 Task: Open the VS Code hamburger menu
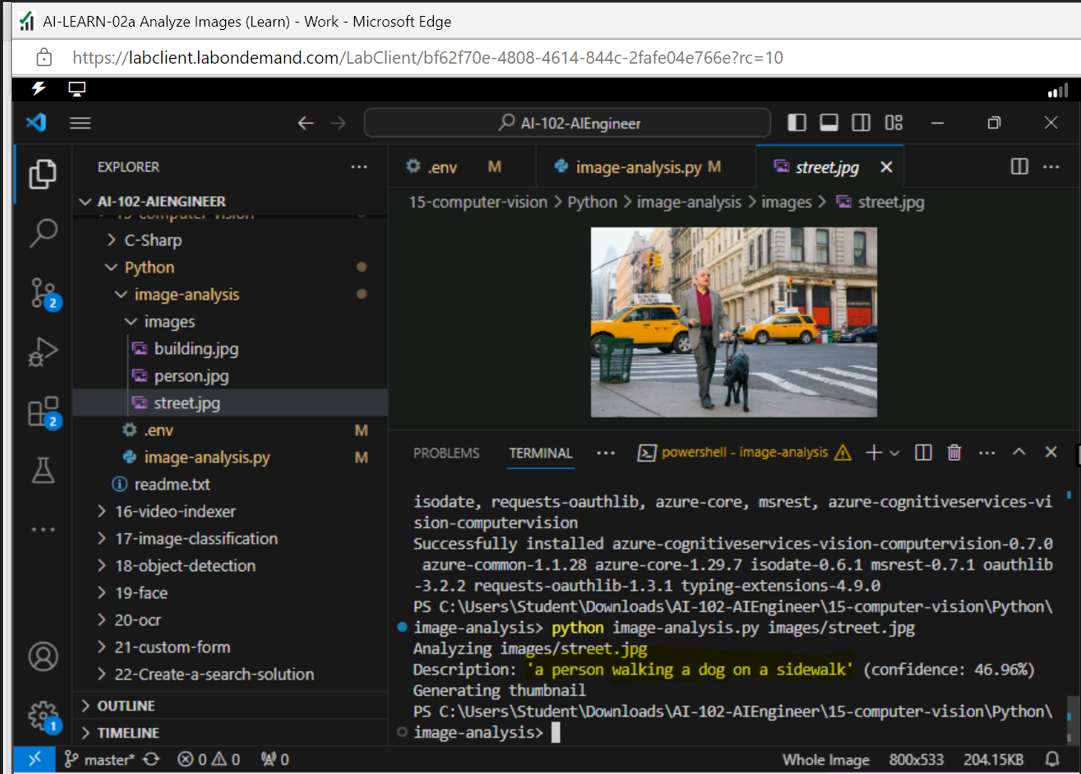click(x=80, y=123)
